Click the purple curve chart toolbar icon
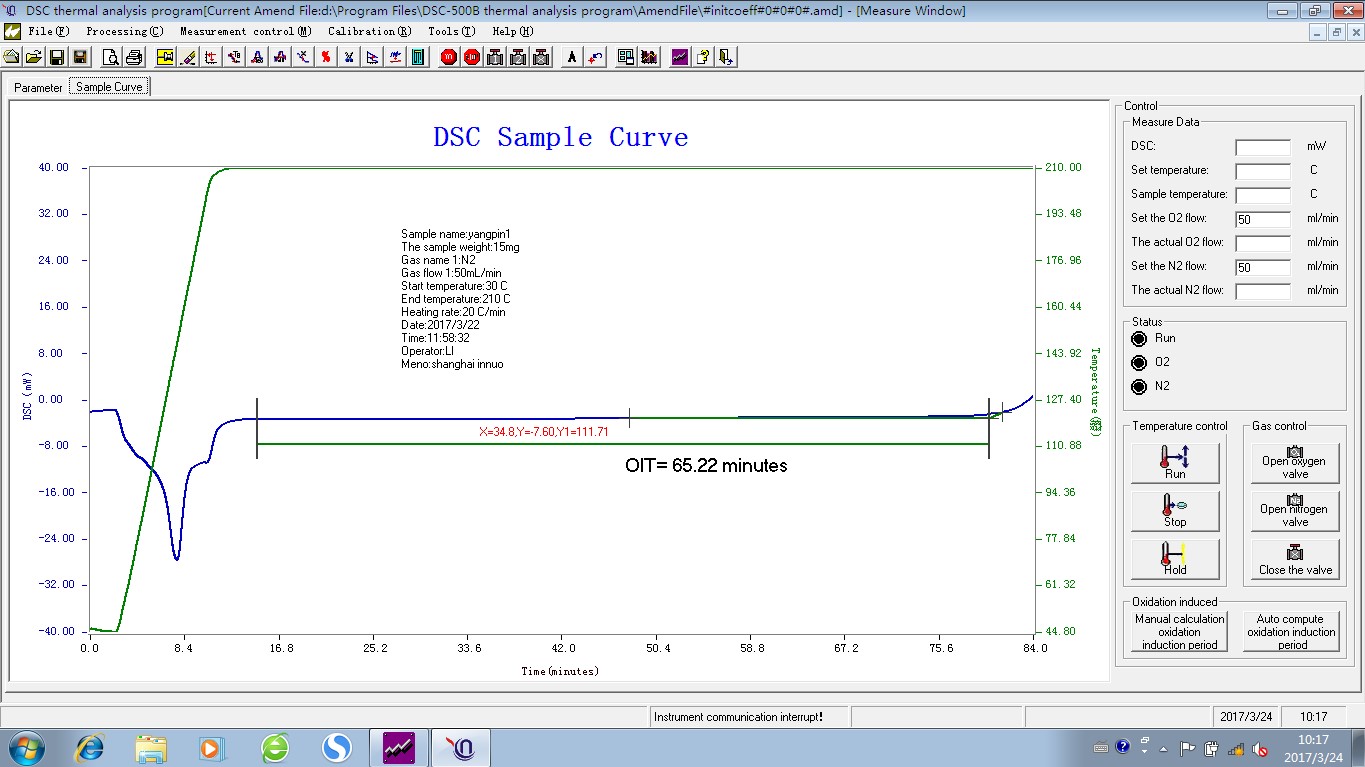The height and width of the screenshot is (767, 1365). pyautogui.click(x=680, y=57)
